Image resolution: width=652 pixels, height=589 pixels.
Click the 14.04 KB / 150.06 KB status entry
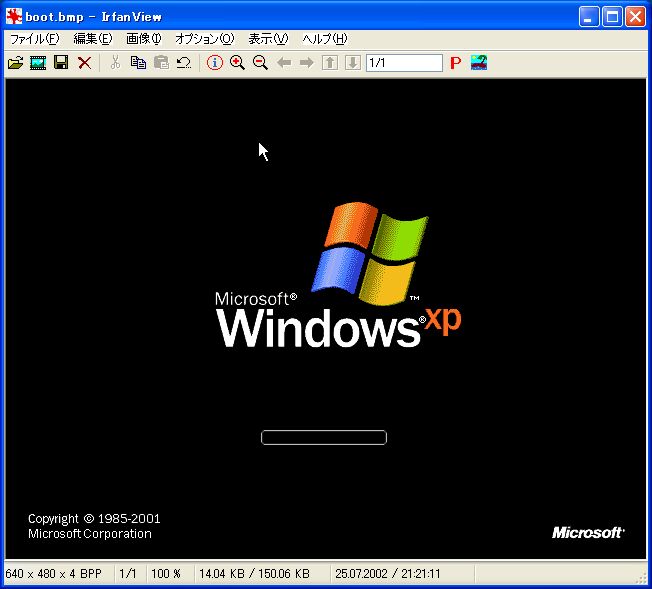coord(254,574)
